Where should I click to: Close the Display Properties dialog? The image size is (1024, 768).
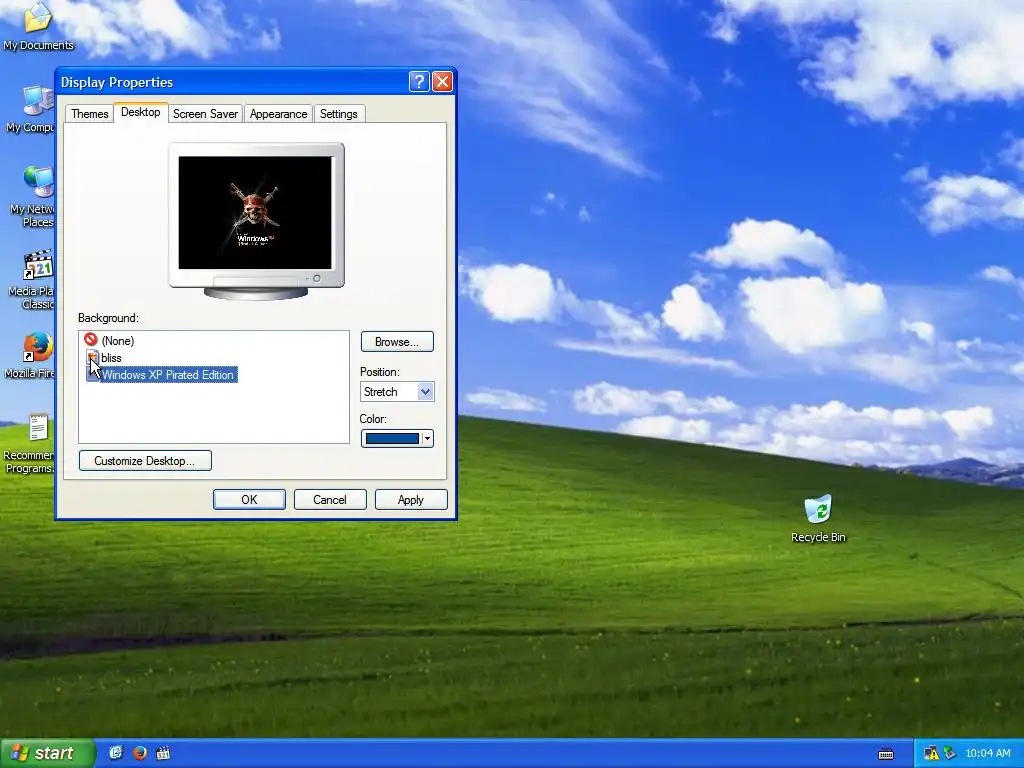point(442,82)
